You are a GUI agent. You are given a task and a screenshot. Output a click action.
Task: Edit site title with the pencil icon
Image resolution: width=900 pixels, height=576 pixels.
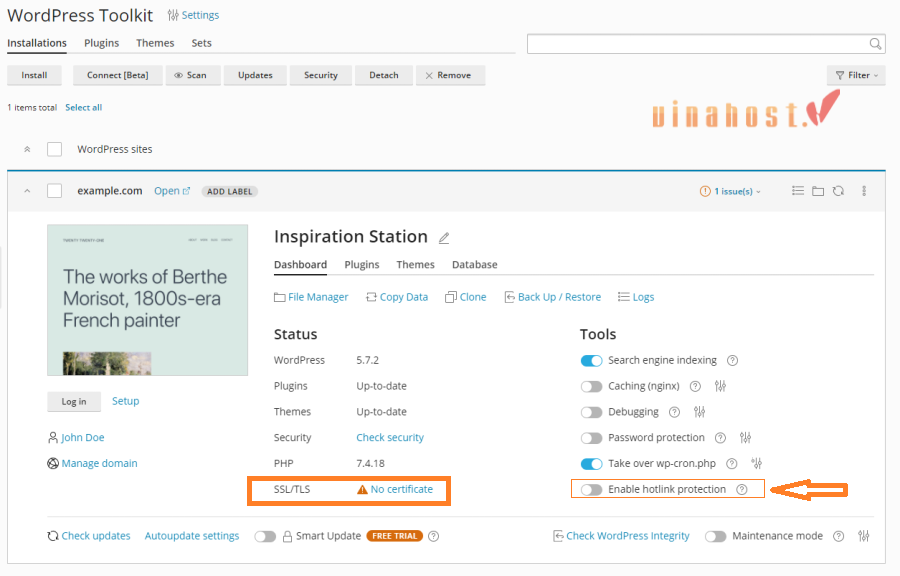444,238
